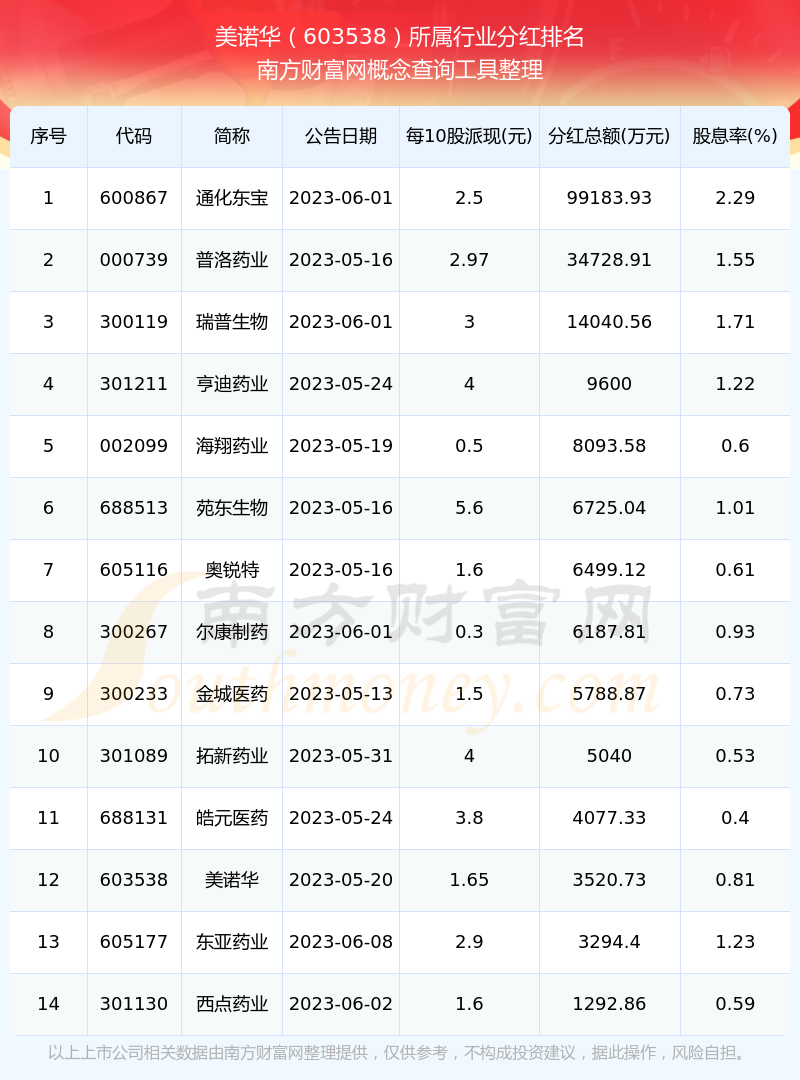This screenshot has width=800, height=1080.
Task: Select stock code 688131
Action: pyautogui.click(x=134, y=818)
